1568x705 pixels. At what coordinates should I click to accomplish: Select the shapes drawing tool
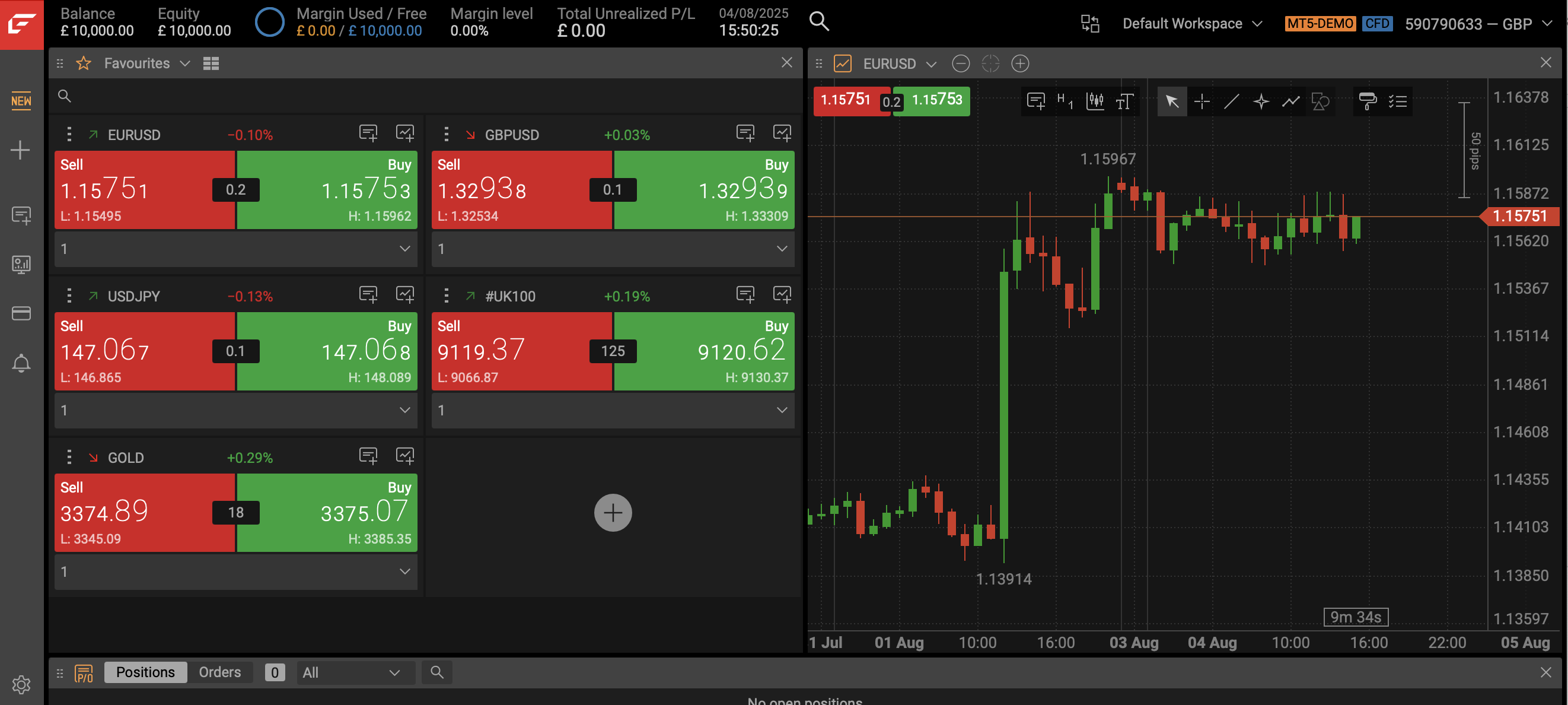tap(1320, 101)
